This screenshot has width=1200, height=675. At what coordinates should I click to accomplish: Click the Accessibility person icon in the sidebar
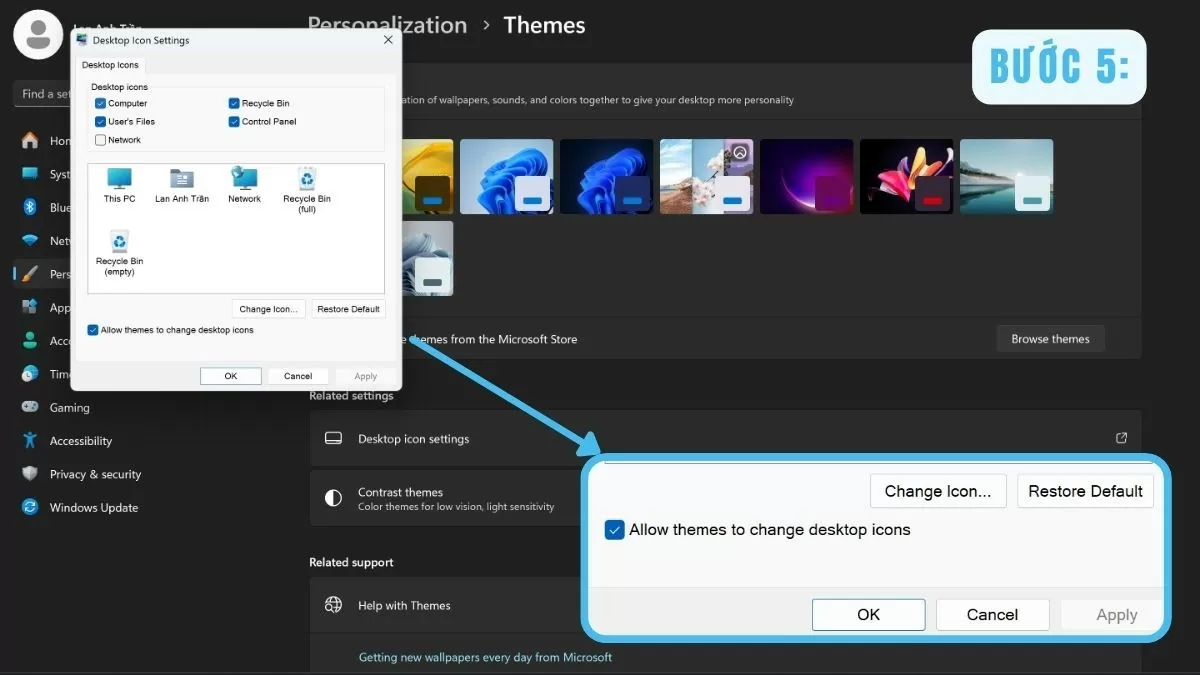pyautogui.click(x=29, y=440)
